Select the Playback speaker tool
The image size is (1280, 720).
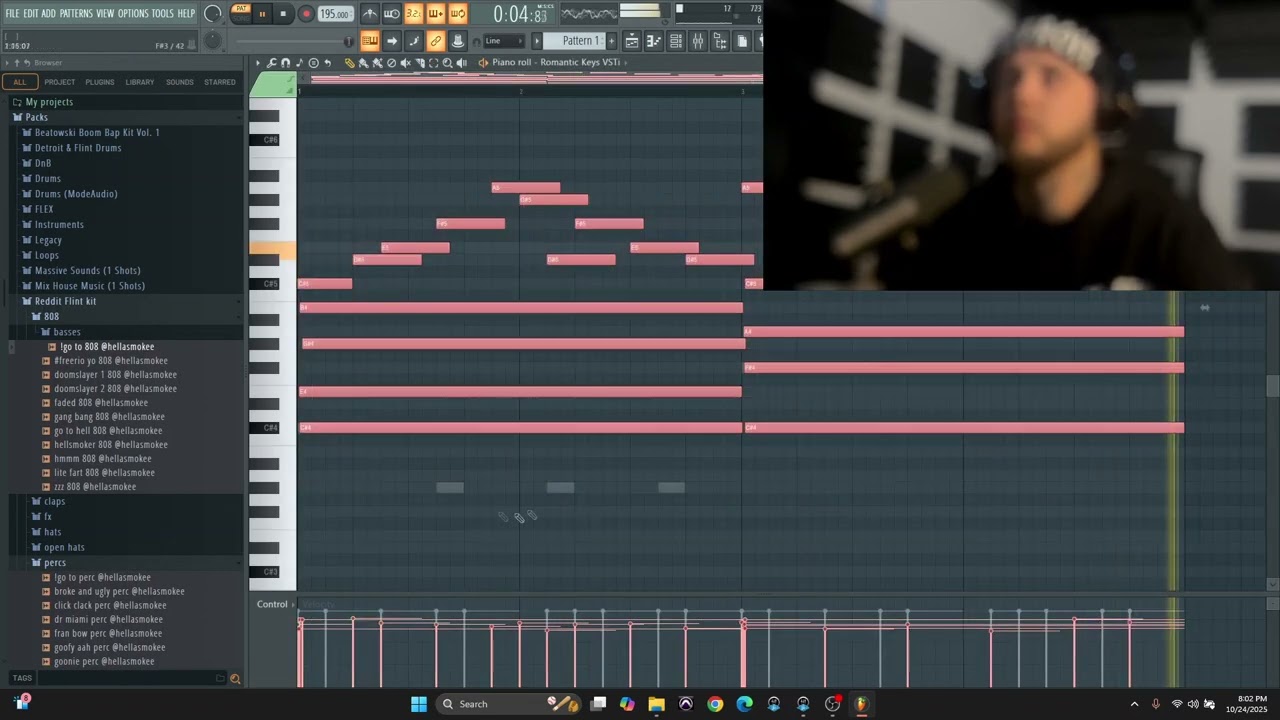pyautogui.click(x=462, y=62)
